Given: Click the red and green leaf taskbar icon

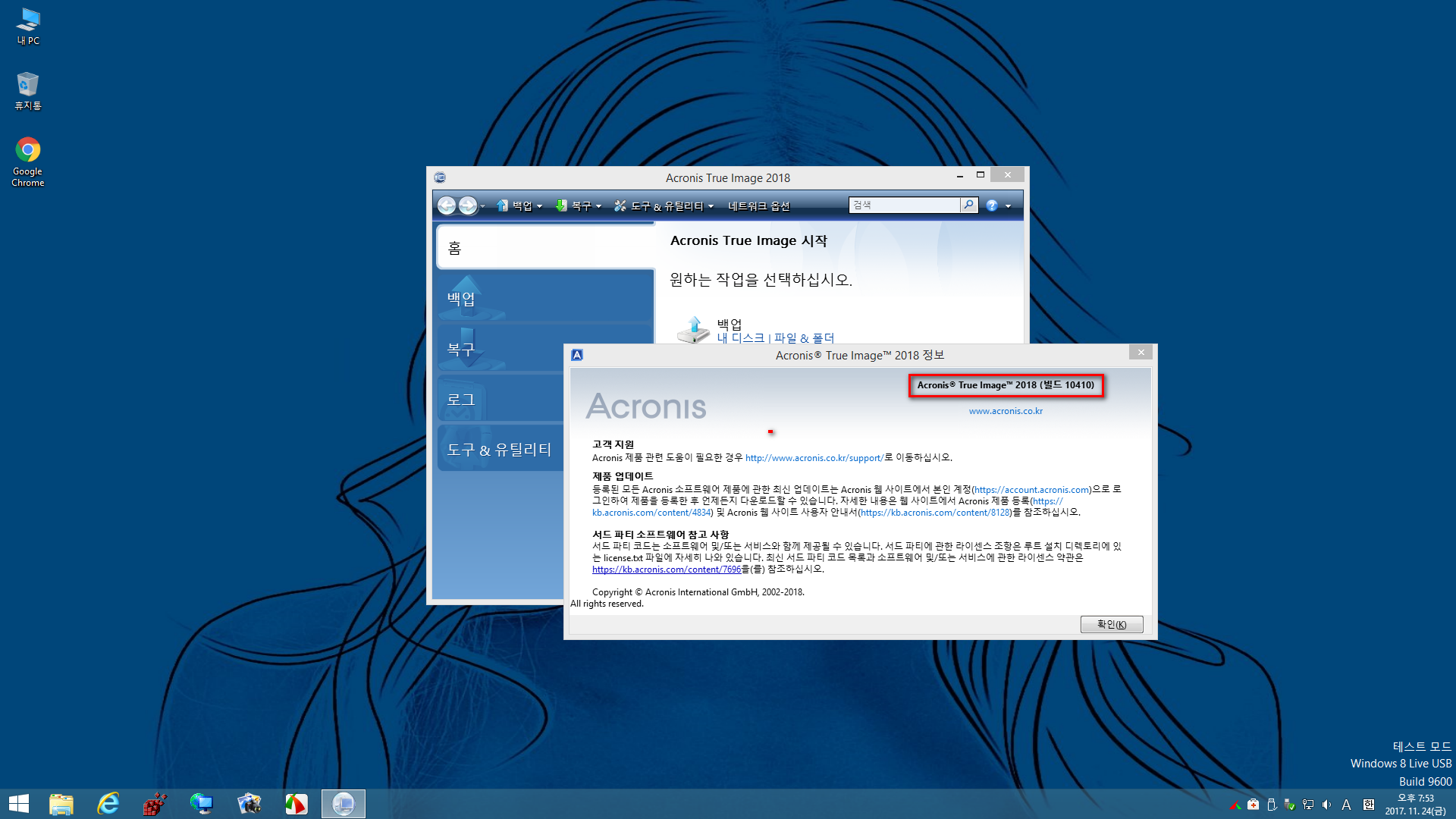Looking at the screenshot, I should point(297,804).
